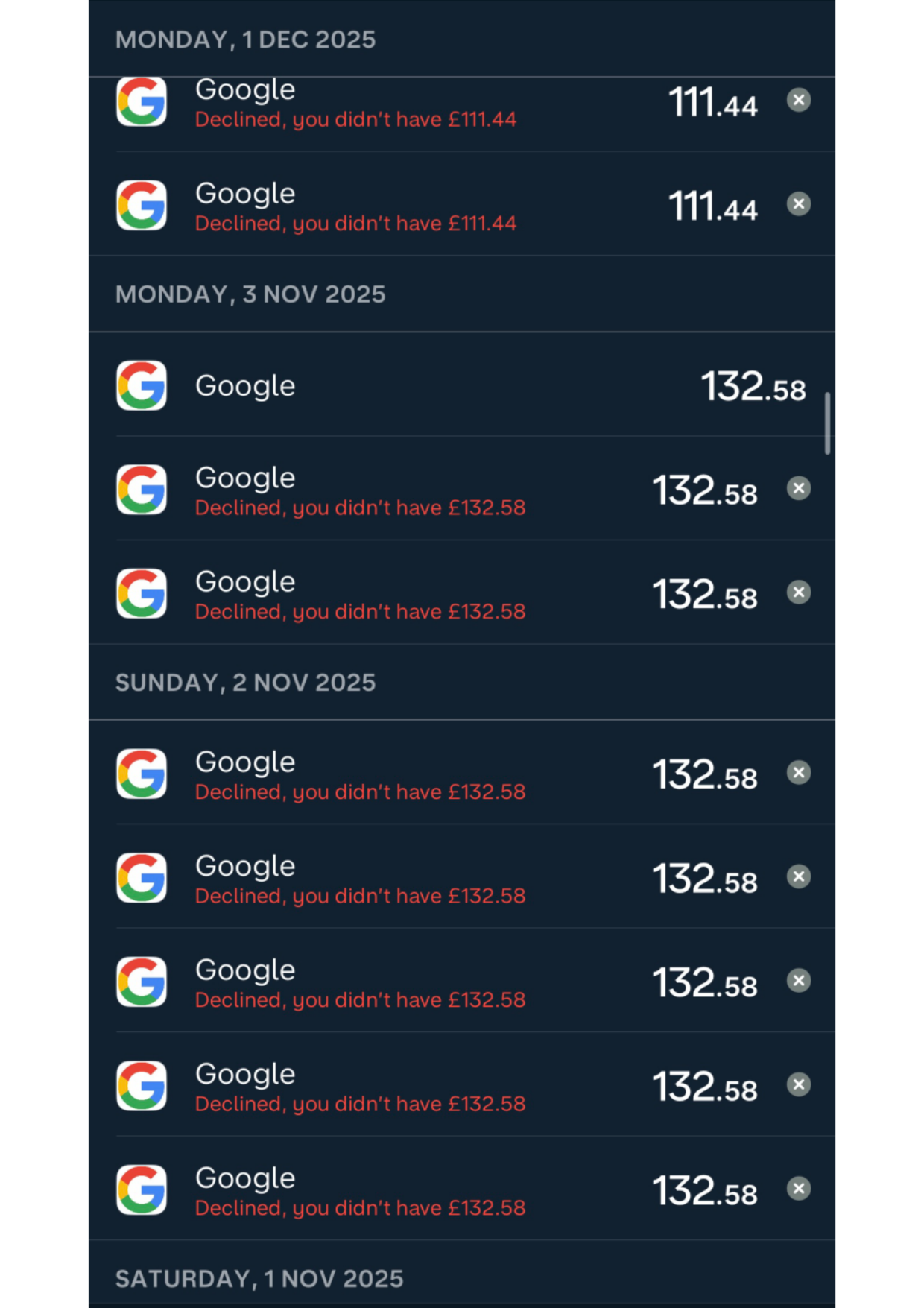Viewport: 924px width, 1308px height.
Task: Open the second declined Google £111.44 transaction
Action: click(462, 204)
